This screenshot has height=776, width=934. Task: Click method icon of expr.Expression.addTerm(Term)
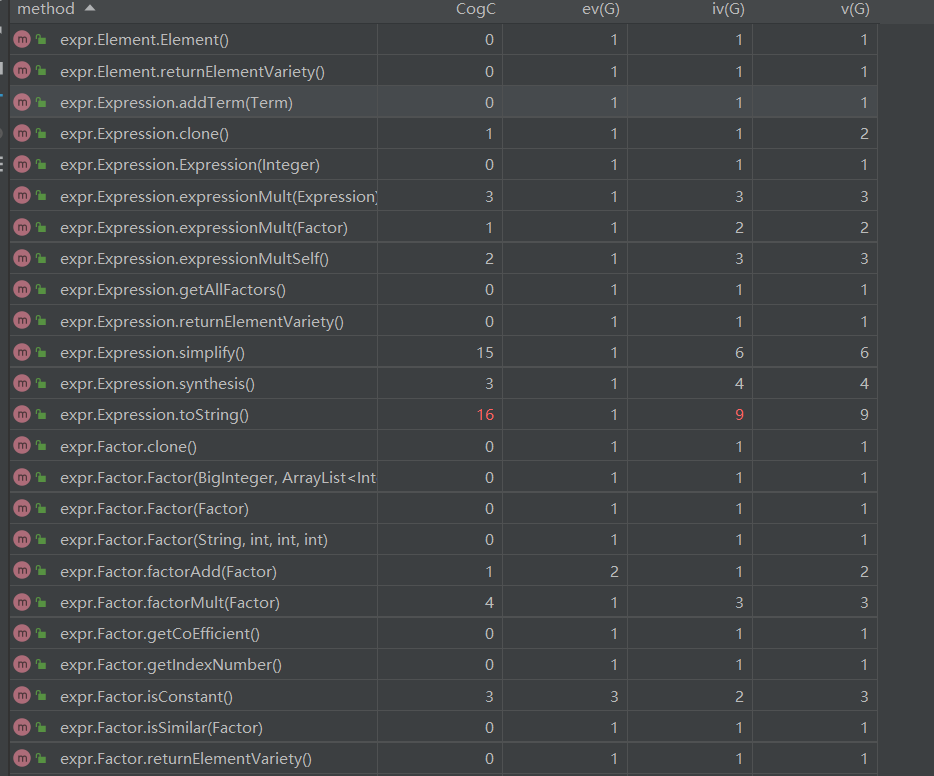click(x=22, y=102)
